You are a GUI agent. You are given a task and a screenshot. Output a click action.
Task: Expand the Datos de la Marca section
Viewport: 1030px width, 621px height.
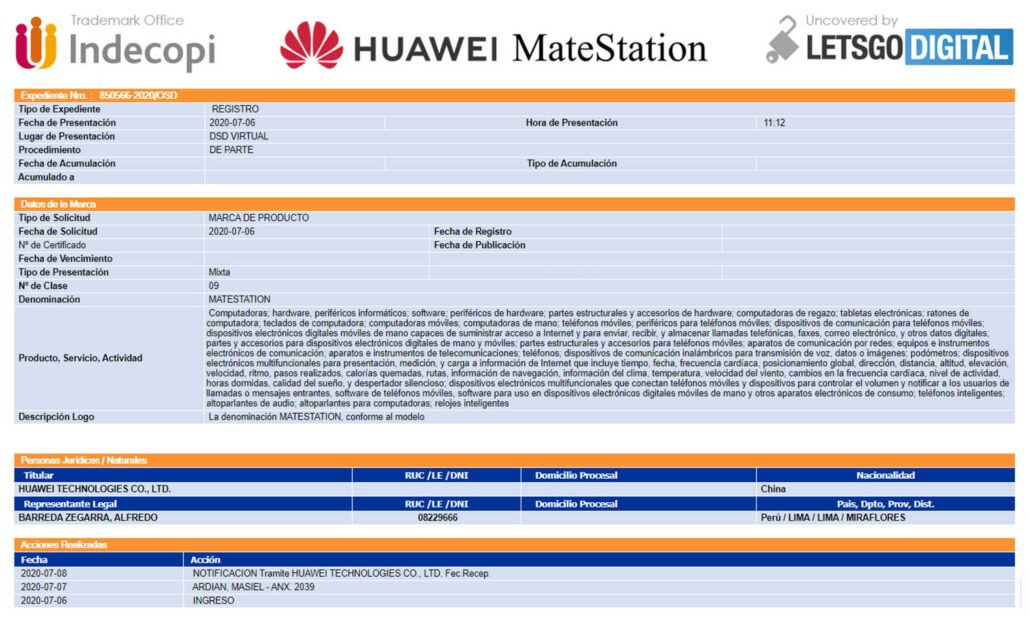(60, 203)
